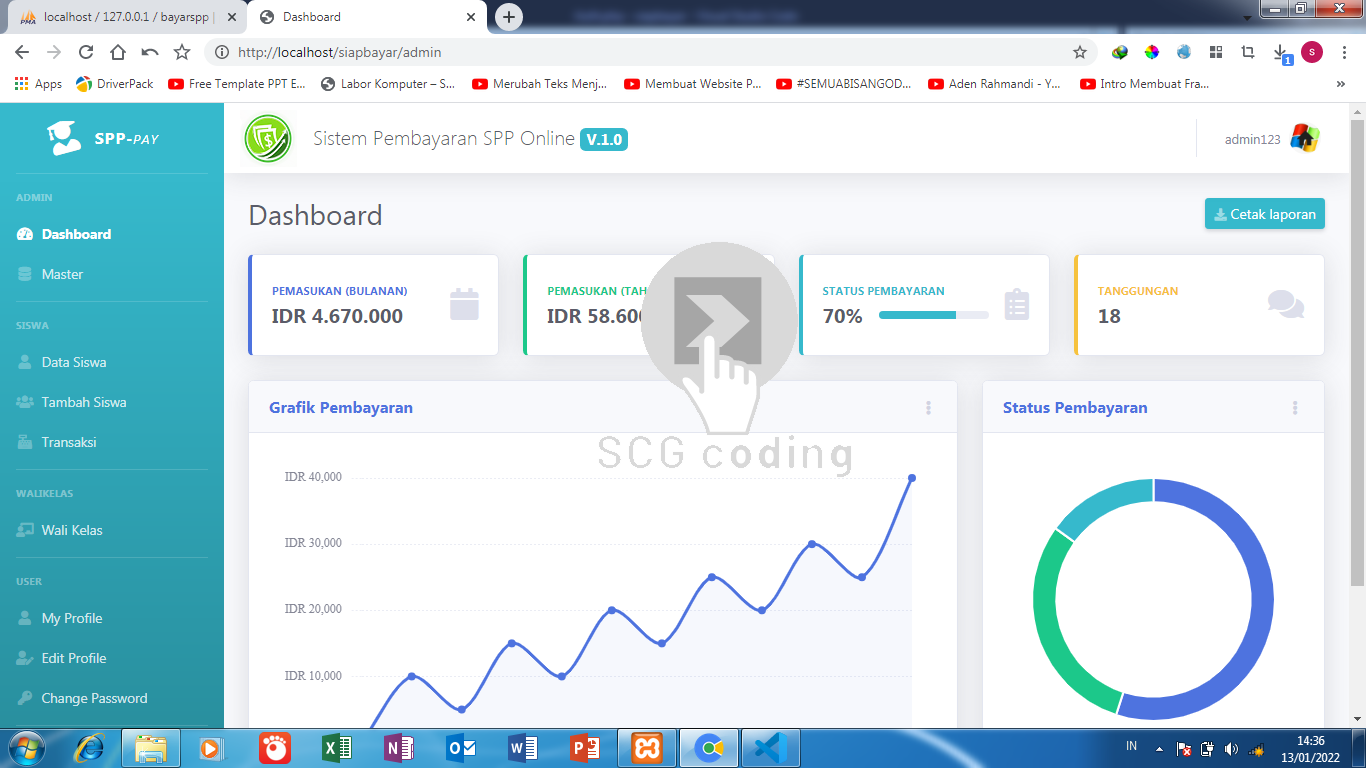Image resolution: width=1366 pixels, height=768 pixels.
Task: Expand the bookmarks overflow chevron
Action: [1341, 84]
